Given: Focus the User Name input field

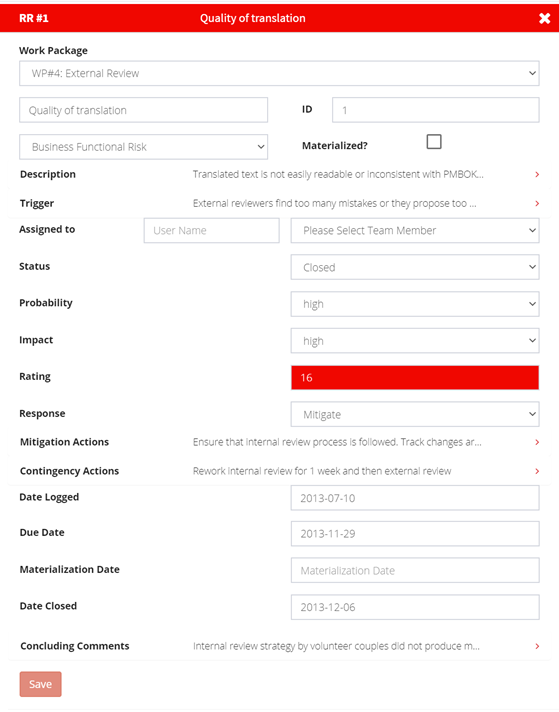Looking at the screenshot, I should [x=212, y=230].
